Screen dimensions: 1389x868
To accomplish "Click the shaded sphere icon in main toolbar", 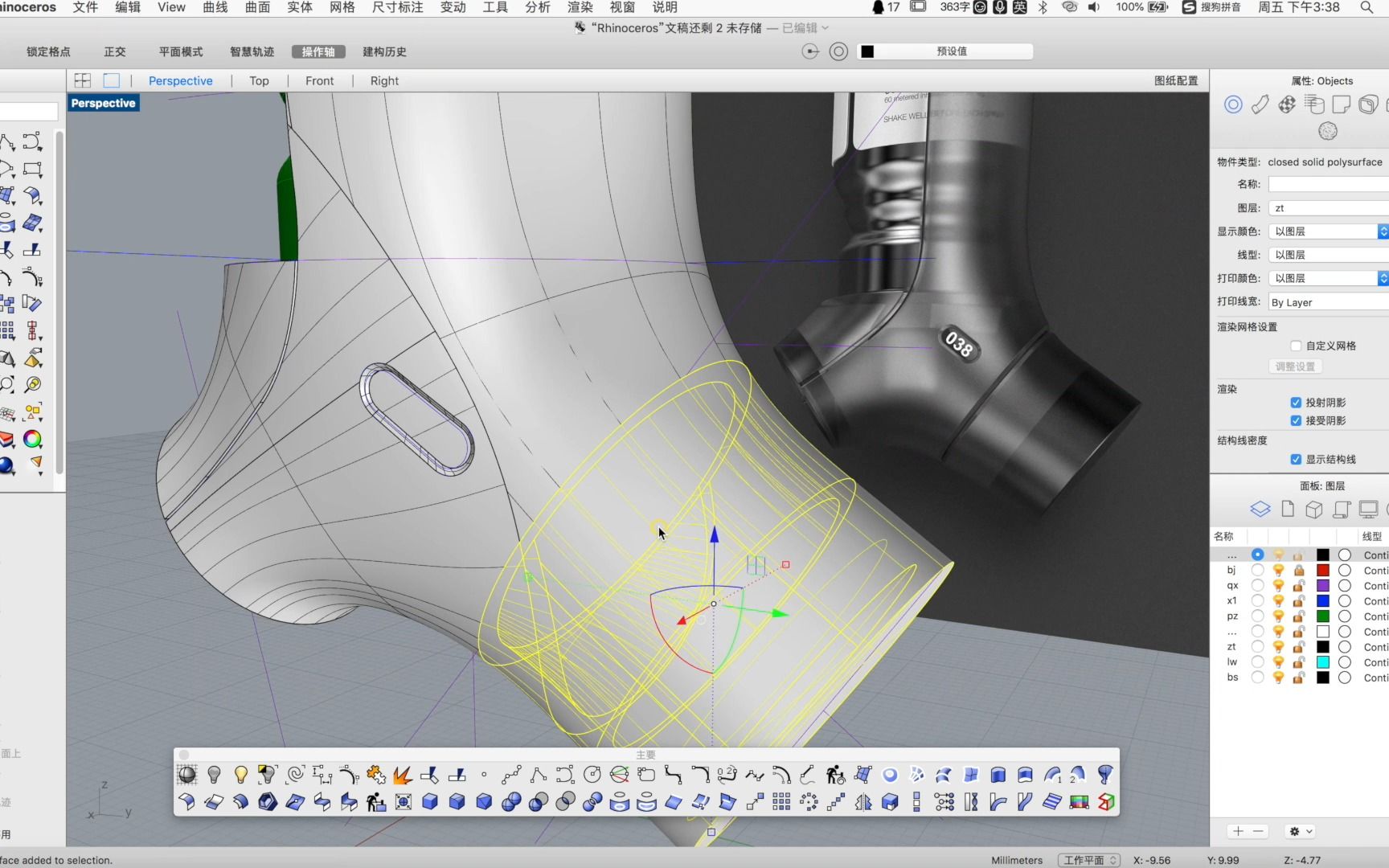I will click(x=186, y=775).
